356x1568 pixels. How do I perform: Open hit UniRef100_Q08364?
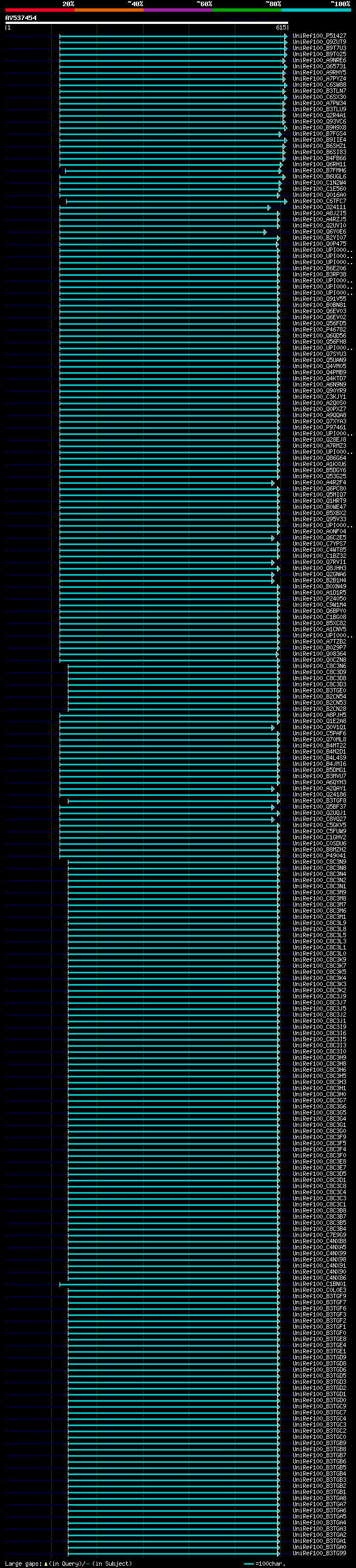click(319, 654)
